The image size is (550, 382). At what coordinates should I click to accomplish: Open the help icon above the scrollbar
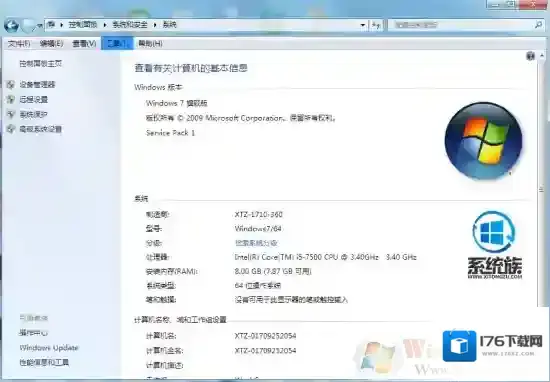(530, 56)
